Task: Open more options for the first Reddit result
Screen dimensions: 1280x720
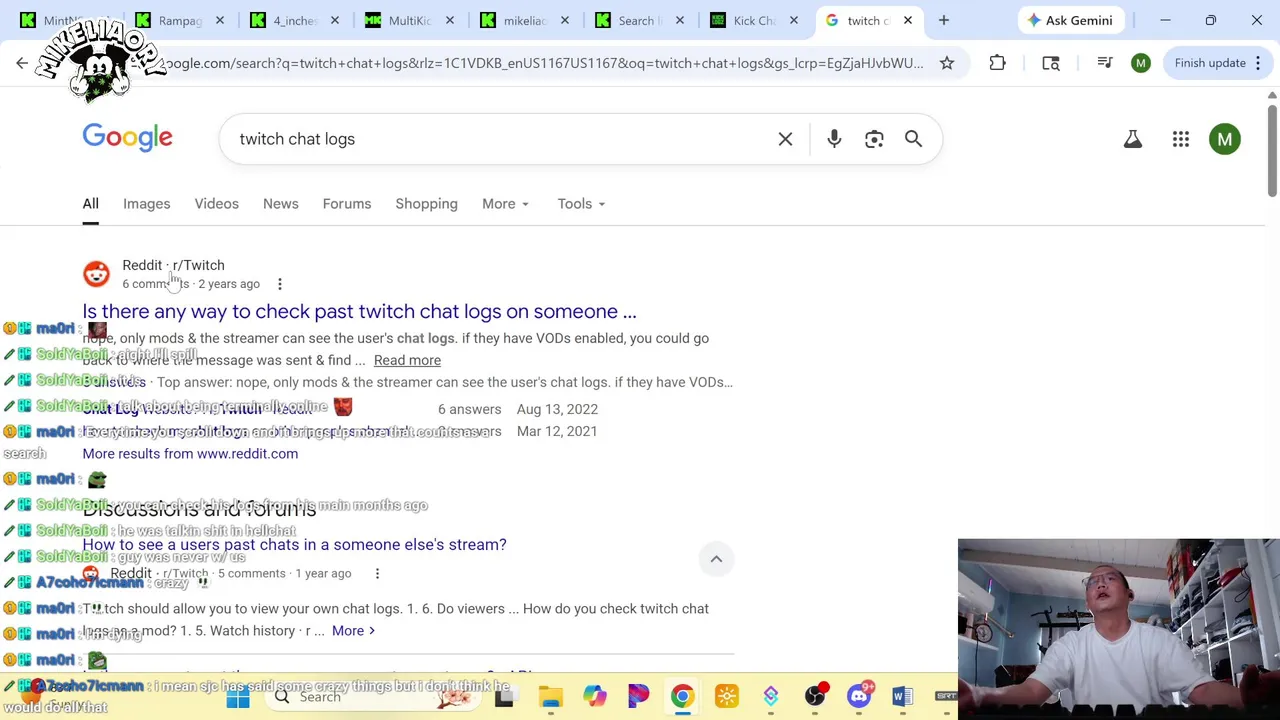Action: pyautogui.click(x=280, y=284)
